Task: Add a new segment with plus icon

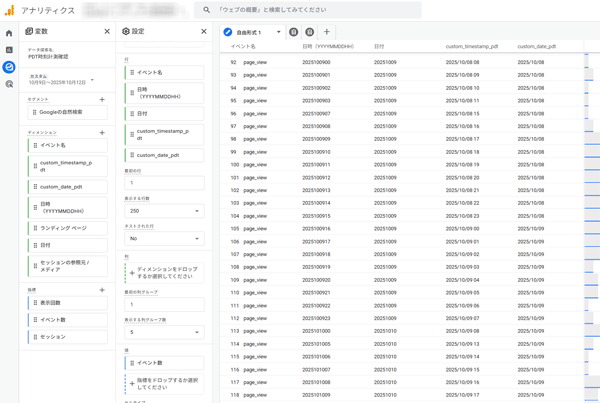Action: (x=102, y=100)
